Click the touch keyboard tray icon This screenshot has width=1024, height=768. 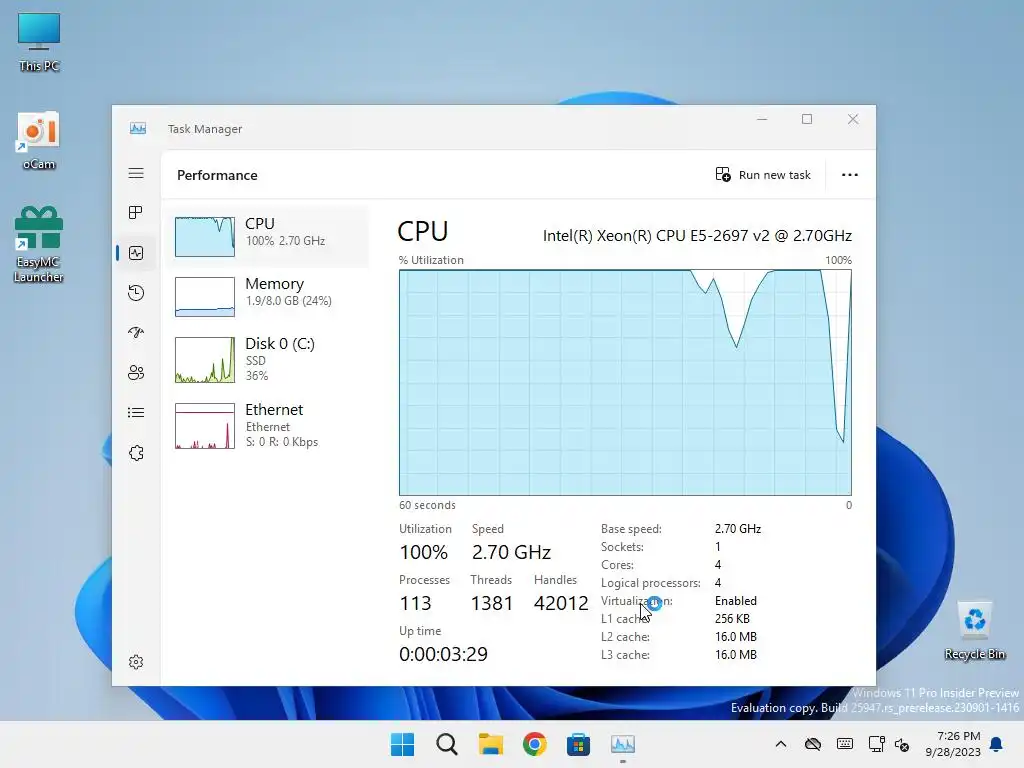point(844,744)
